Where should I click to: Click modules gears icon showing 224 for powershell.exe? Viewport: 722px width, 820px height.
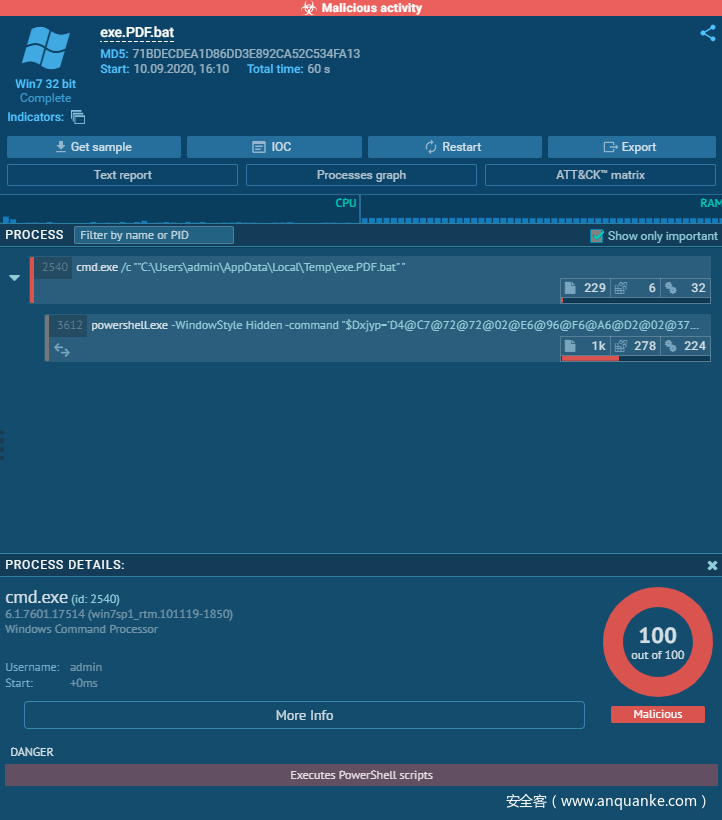click(x=671, y=346)
